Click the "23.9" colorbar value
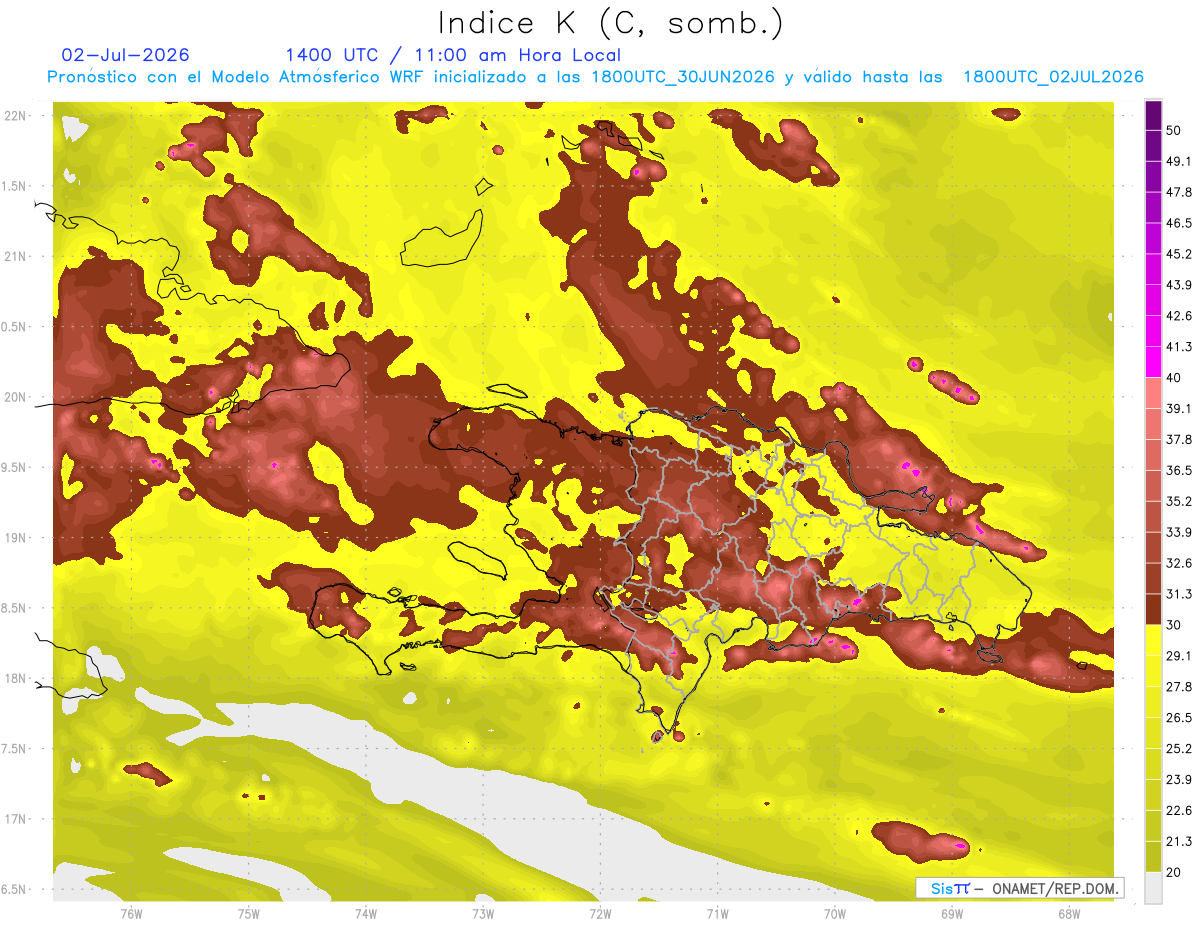 [x=1178, y=779]
